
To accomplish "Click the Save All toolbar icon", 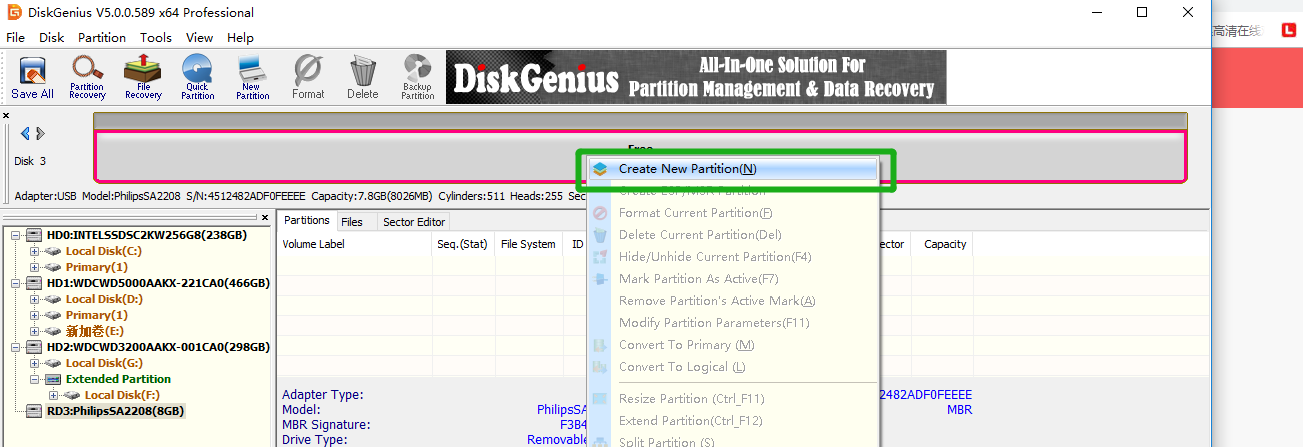I will pos(32,77).
